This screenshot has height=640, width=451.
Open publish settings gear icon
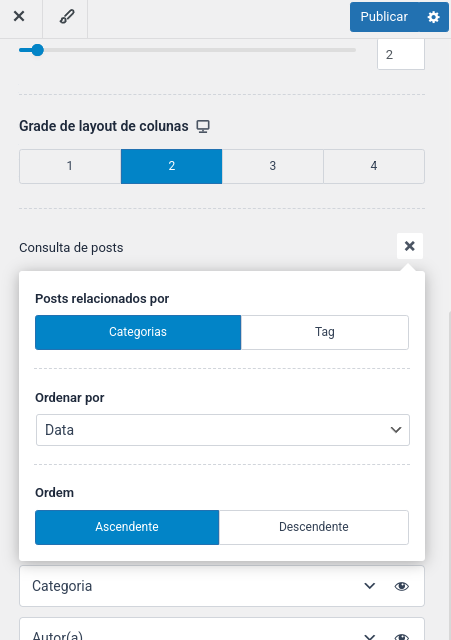point(433,17)
